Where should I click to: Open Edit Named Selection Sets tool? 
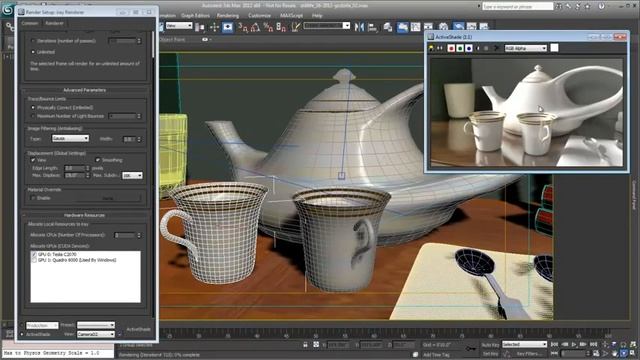coord(296,27)
